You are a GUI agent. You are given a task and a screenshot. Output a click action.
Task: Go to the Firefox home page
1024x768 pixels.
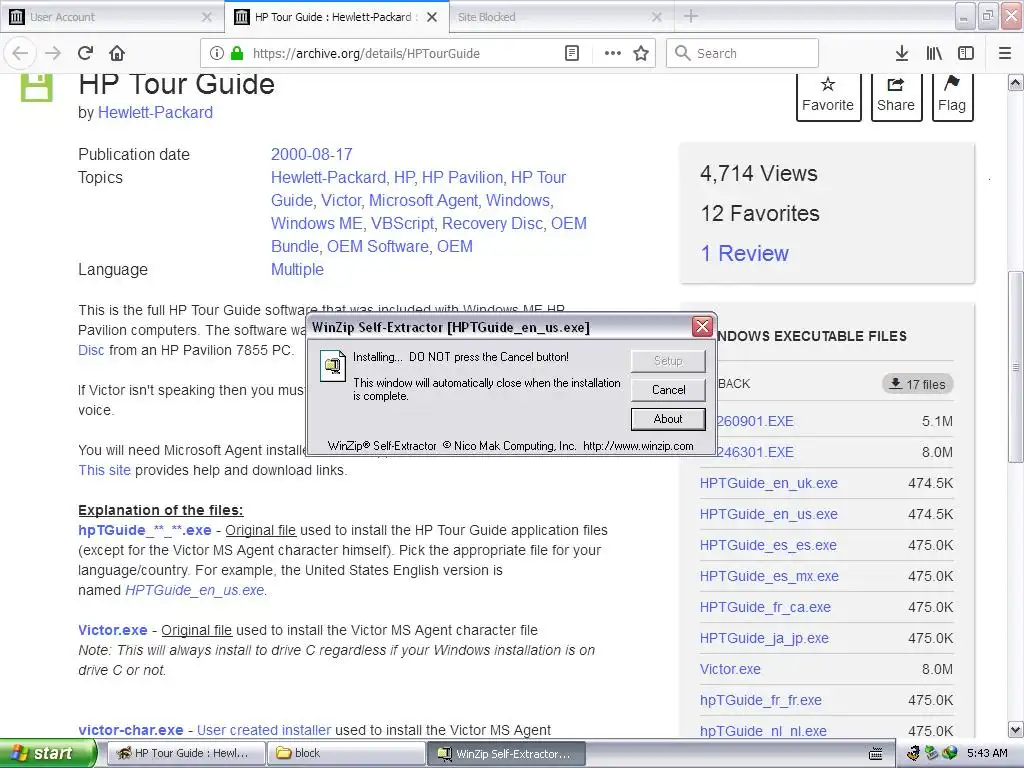click(117, 53)
